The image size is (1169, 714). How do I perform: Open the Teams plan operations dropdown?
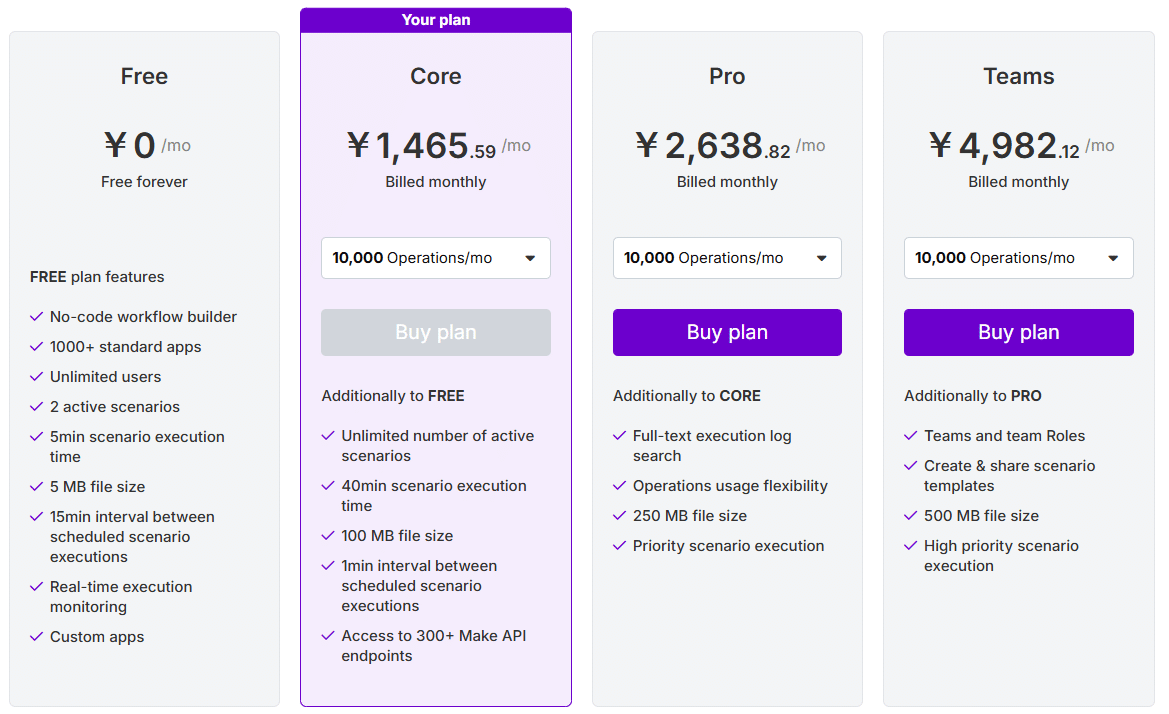(x=1018, y=258)
